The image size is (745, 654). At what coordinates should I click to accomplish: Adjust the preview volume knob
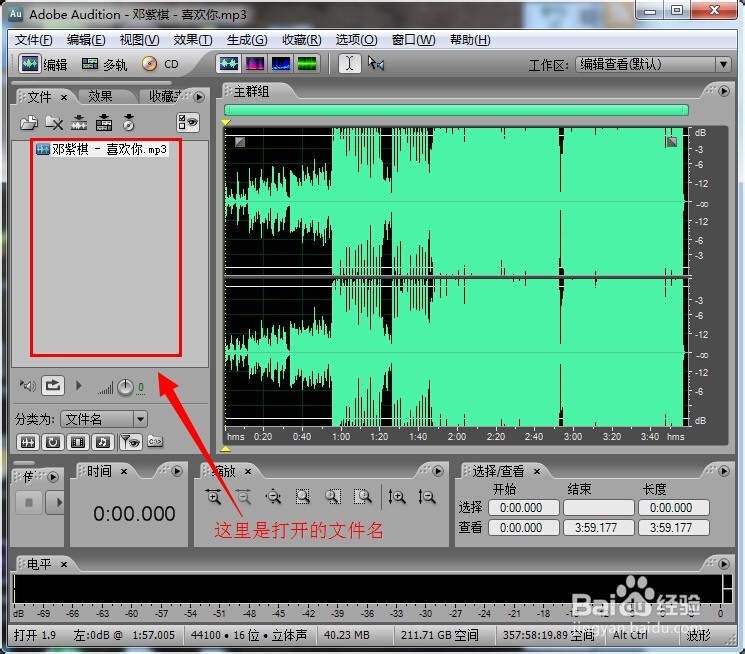125,387
